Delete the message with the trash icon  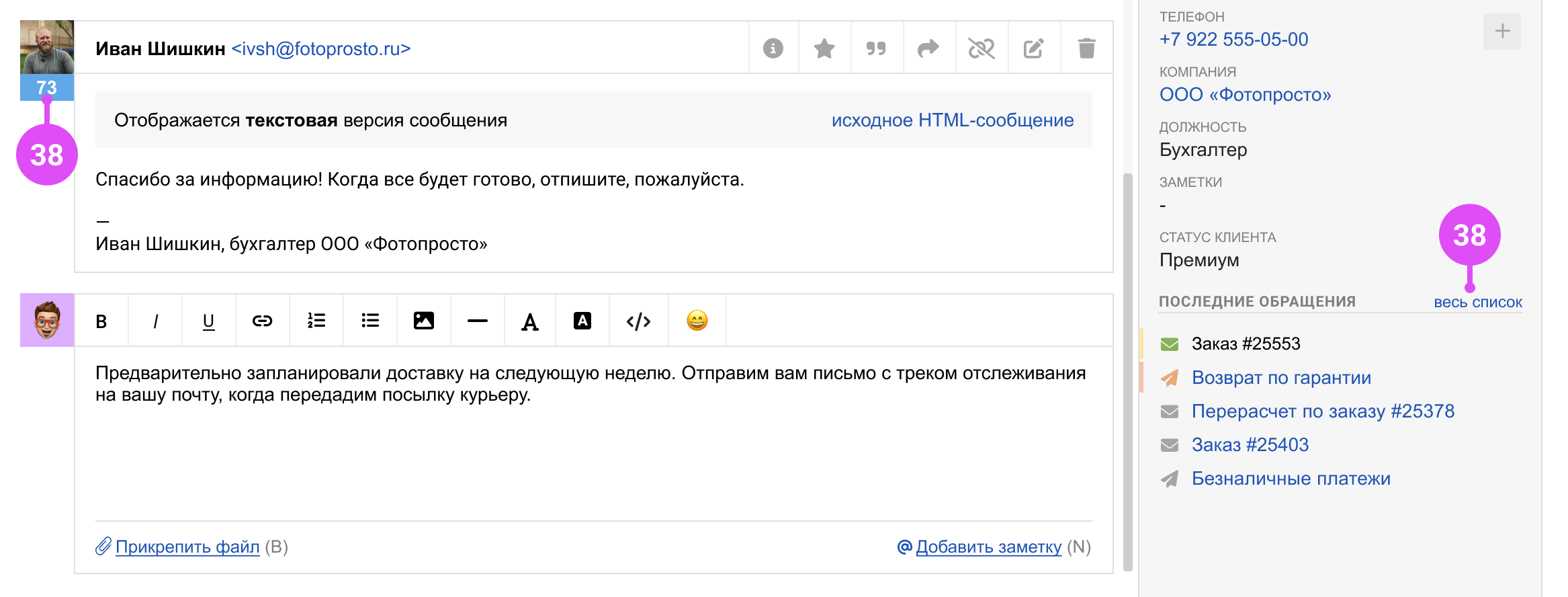tap(1086, 48)
